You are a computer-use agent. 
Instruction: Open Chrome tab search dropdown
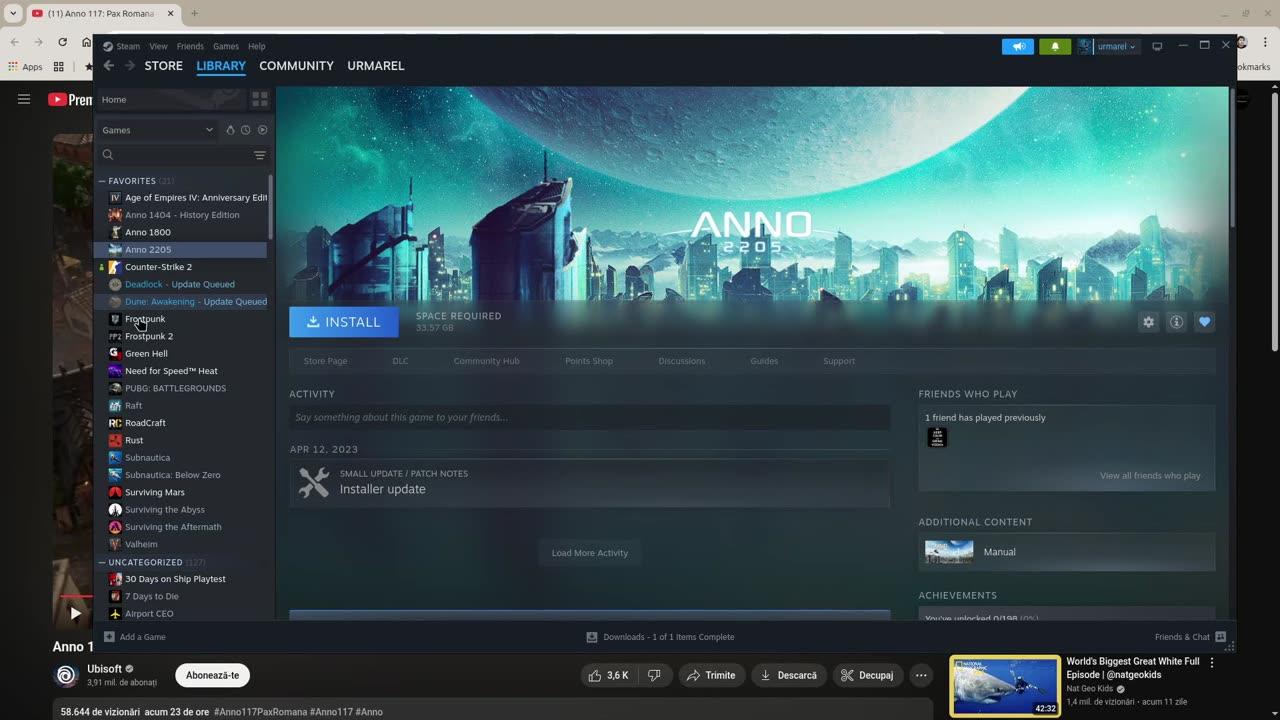click(13, 13)
